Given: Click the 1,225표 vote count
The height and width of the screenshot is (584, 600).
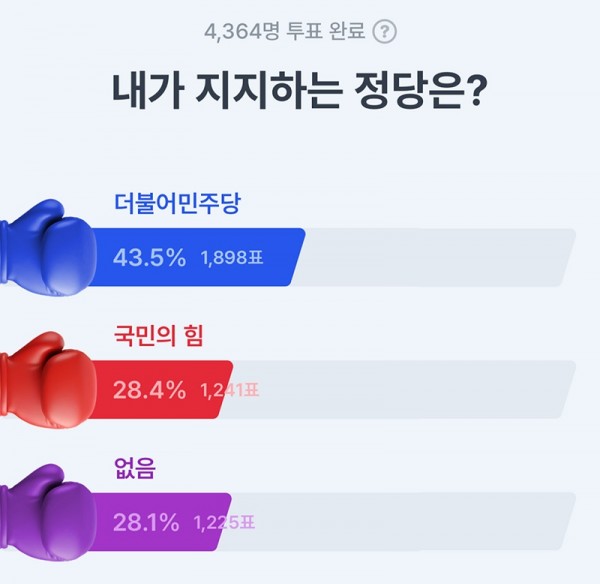Looking at the screenshot, I should tap(226, 522).
